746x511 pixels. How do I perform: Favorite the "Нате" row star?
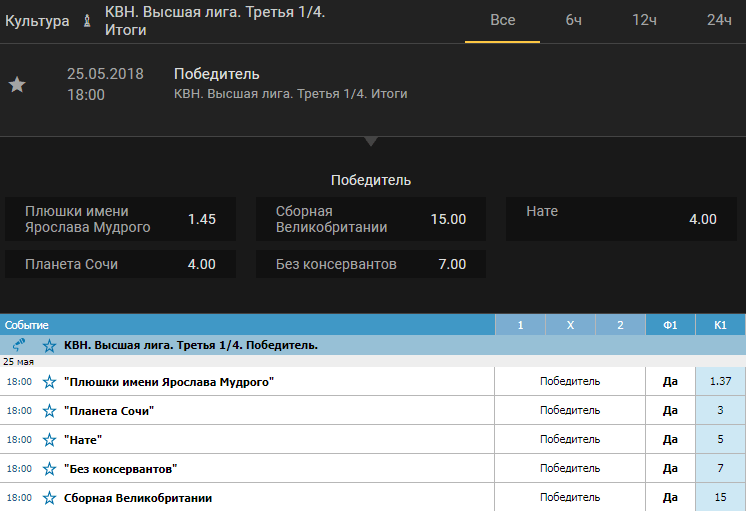(x=49, y=440)
